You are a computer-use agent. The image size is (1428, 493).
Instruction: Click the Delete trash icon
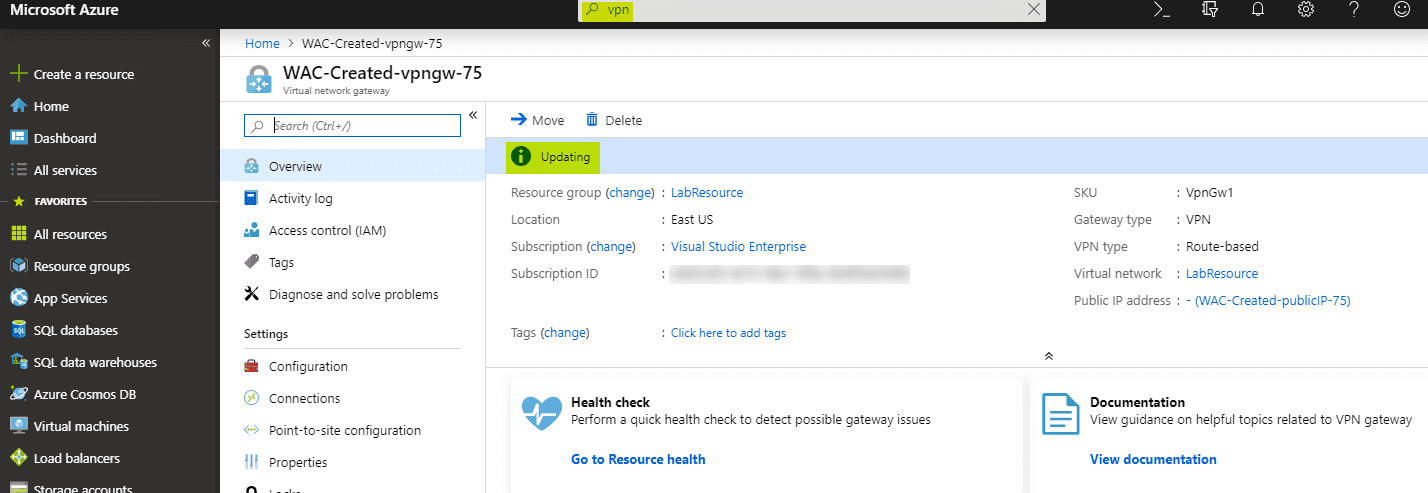(592, 120)
